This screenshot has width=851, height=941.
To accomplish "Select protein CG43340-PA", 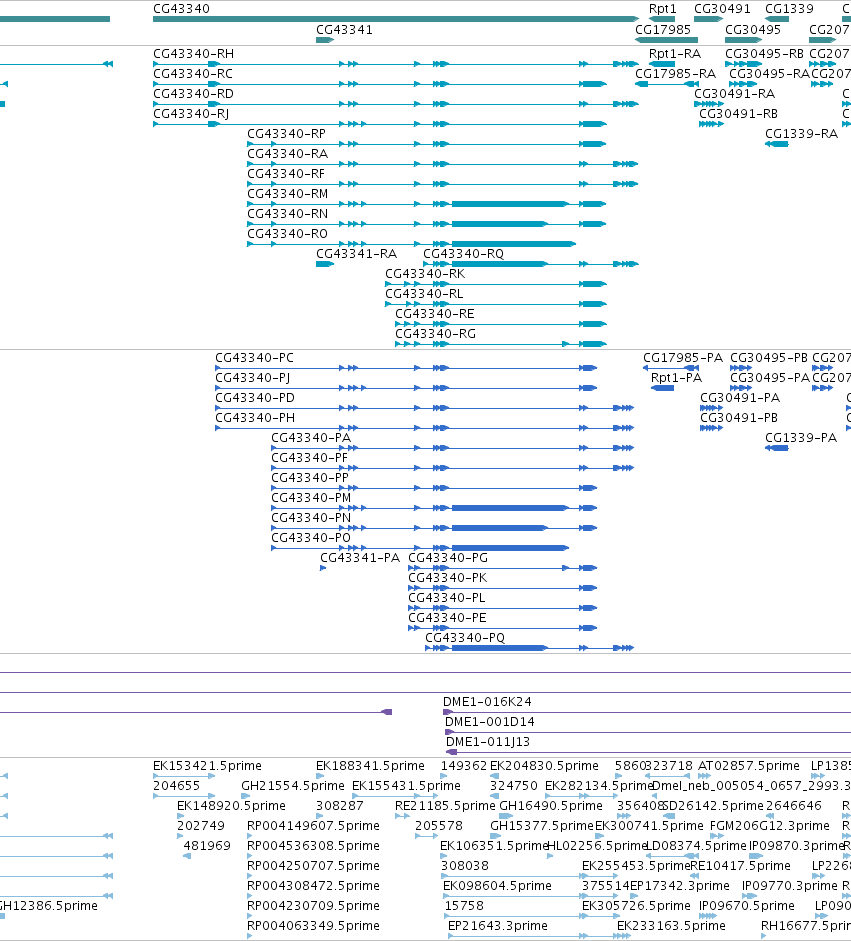I will (x=311, y=438).
